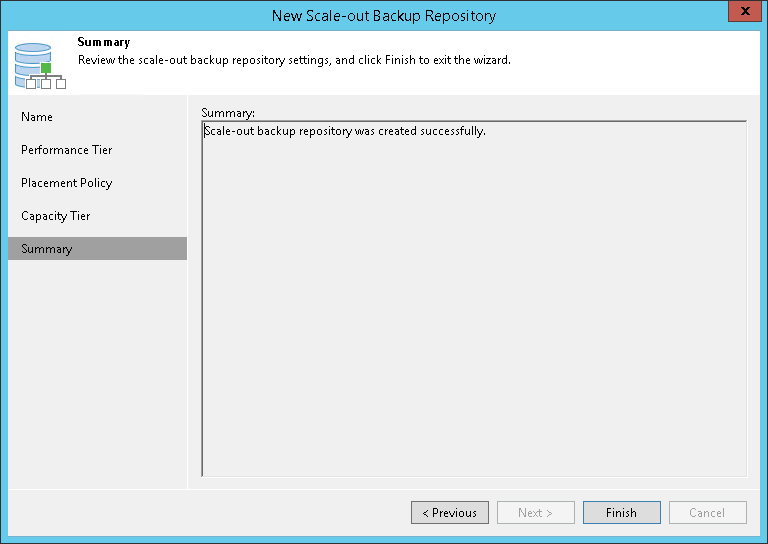Go to the Name wizard step
The height and width of the screenshot is (544, 768).
37,117
